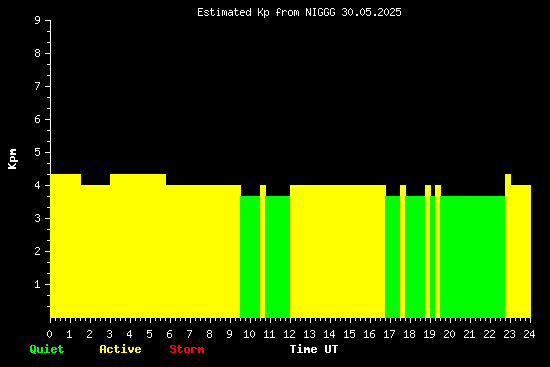Click the green bar between 11 and 12
Screen dimensions: 550x367
tap(277, 257)
